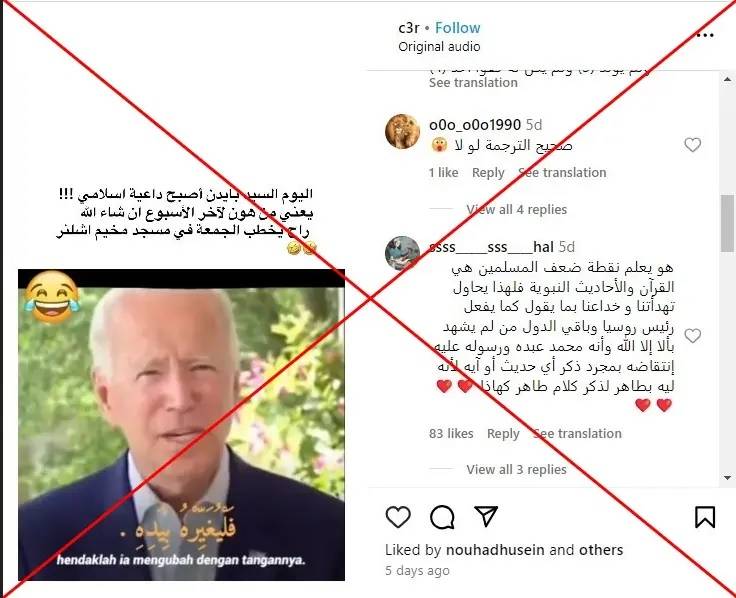Toggle like on ssss____sss___hal's comment
Viewport: 736px width, 598px height.
692,336
